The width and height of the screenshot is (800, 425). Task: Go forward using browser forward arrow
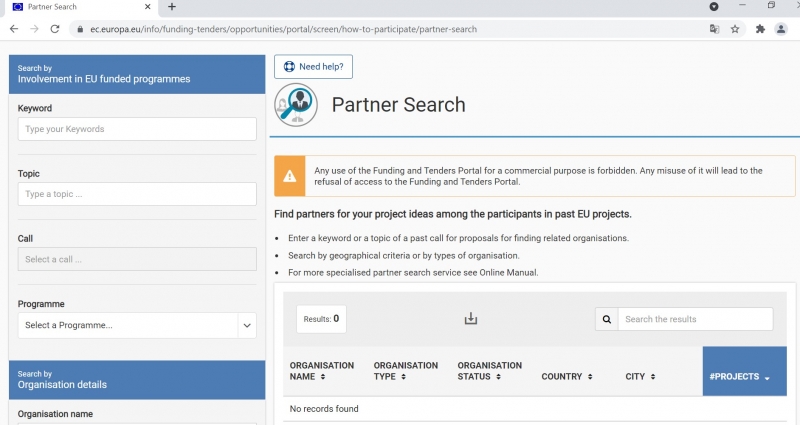tap(34, 29)
